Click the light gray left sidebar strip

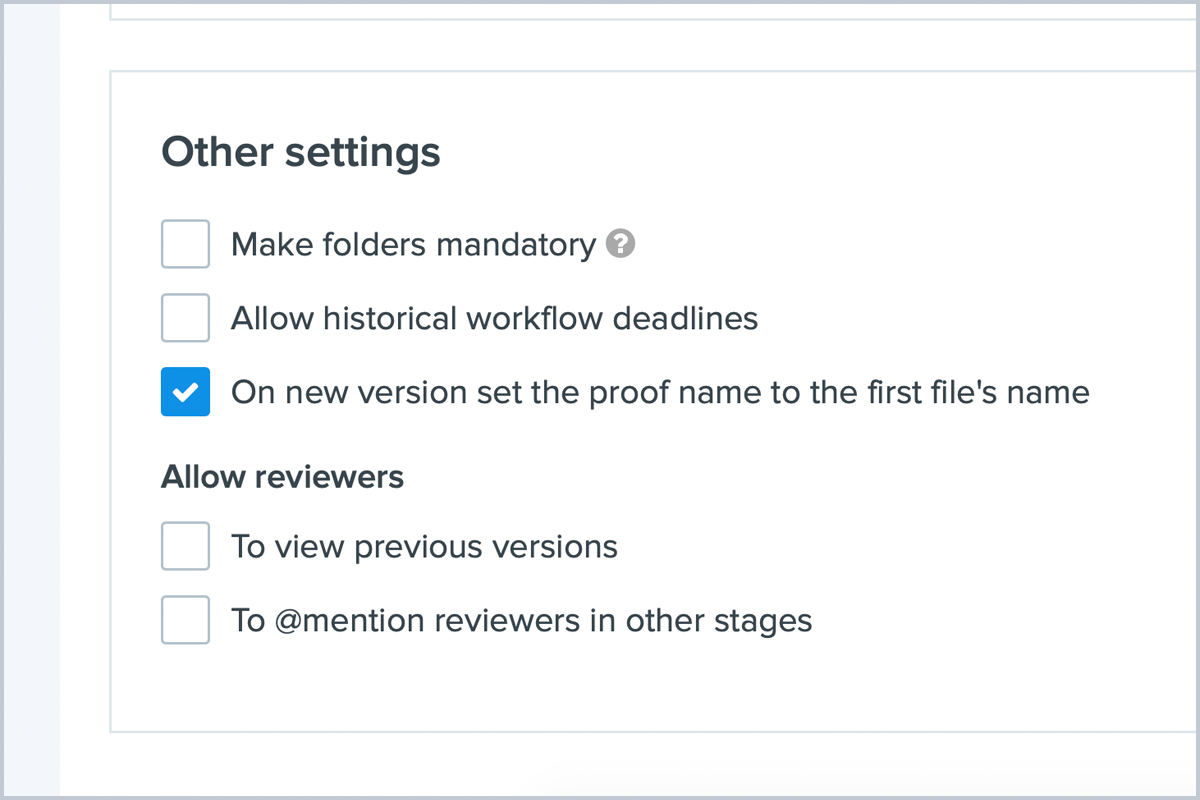tap(30, 400)
